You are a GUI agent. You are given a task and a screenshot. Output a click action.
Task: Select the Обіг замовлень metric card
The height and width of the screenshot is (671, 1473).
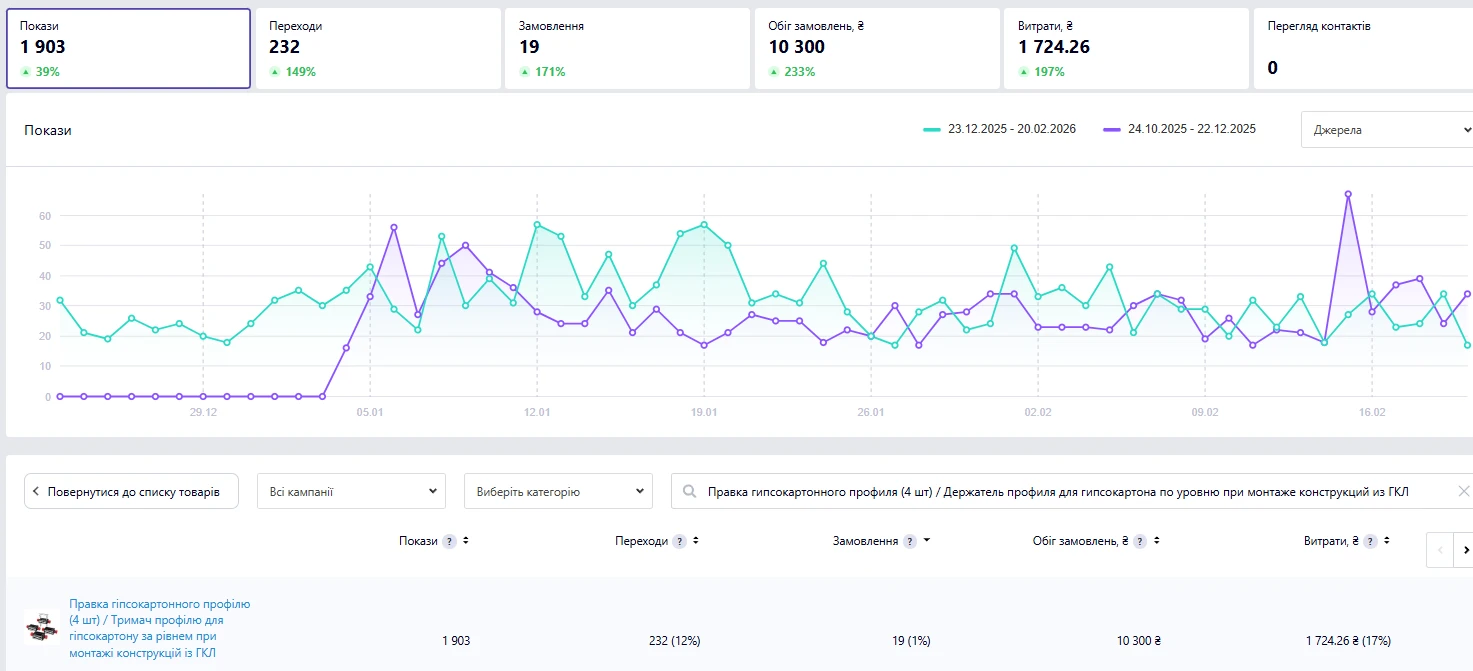point(877,49)
